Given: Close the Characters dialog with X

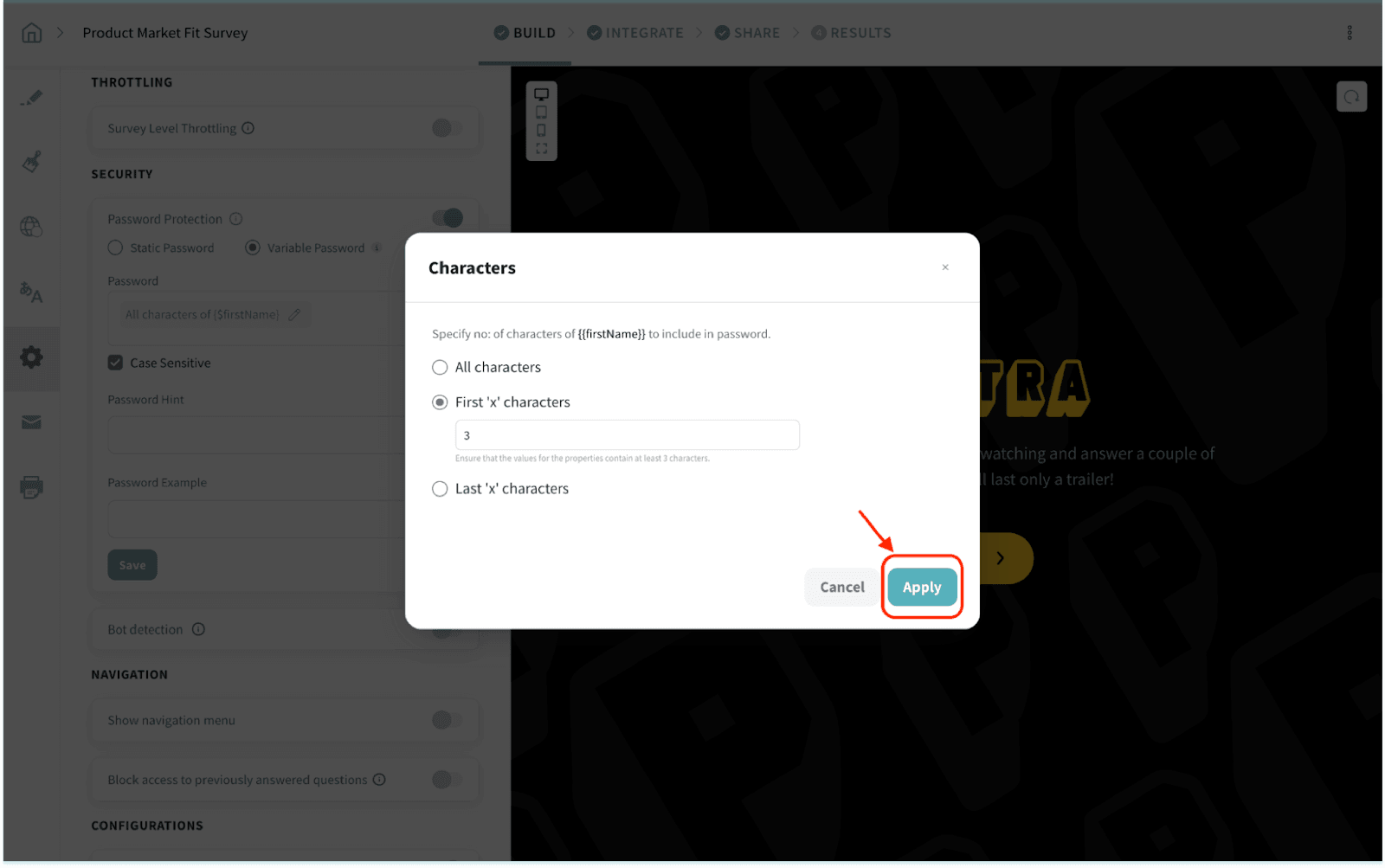Looking at the screenshot, I should click(x=945, y=267).
